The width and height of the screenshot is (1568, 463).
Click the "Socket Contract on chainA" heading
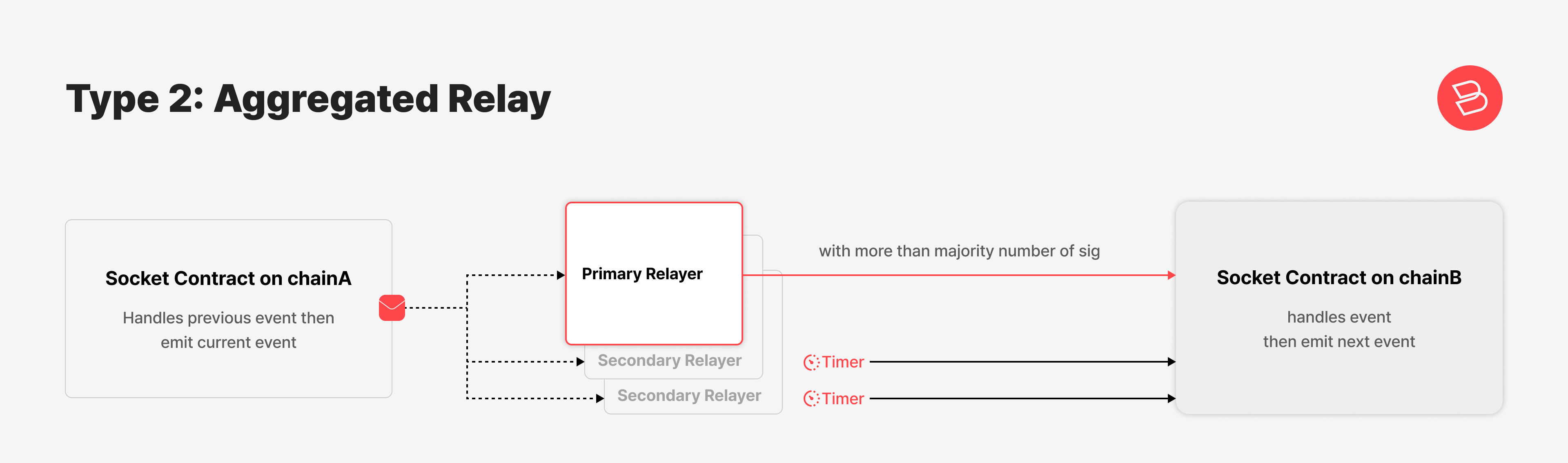click(228, 278)
